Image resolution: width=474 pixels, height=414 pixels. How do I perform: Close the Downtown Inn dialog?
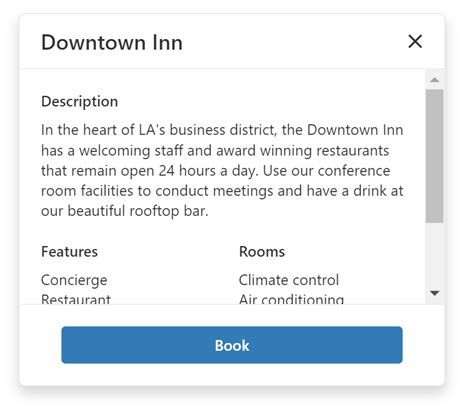point(415,42)
